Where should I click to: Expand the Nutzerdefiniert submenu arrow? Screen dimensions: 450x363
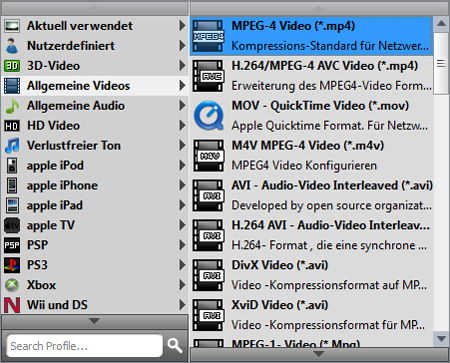182,46
